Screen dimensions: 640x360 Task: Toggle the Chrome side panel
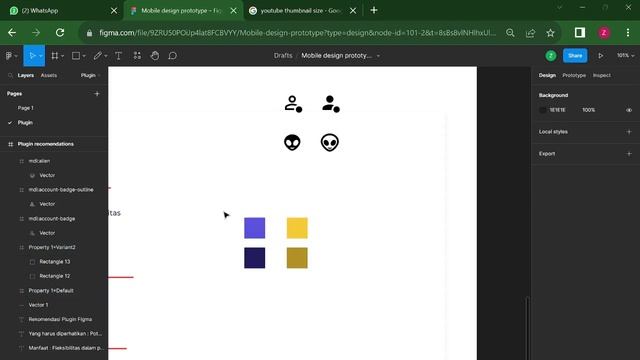pos(580,33)
